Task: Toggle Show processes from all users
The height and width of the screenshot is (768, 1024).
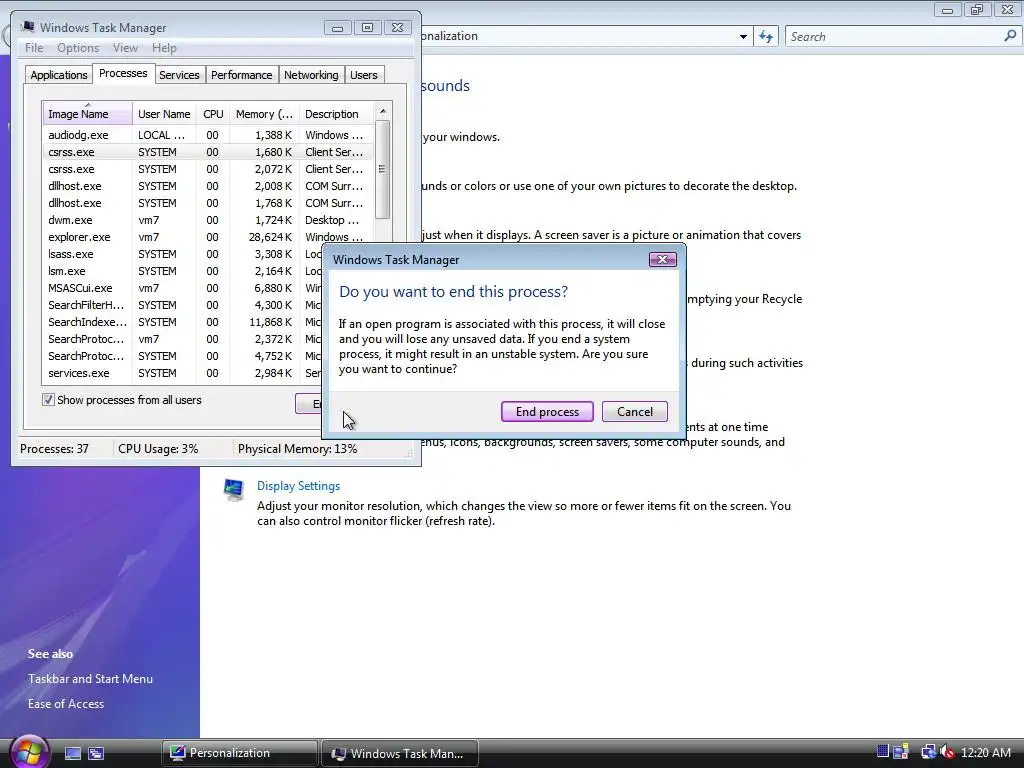Action: [48, 400]
